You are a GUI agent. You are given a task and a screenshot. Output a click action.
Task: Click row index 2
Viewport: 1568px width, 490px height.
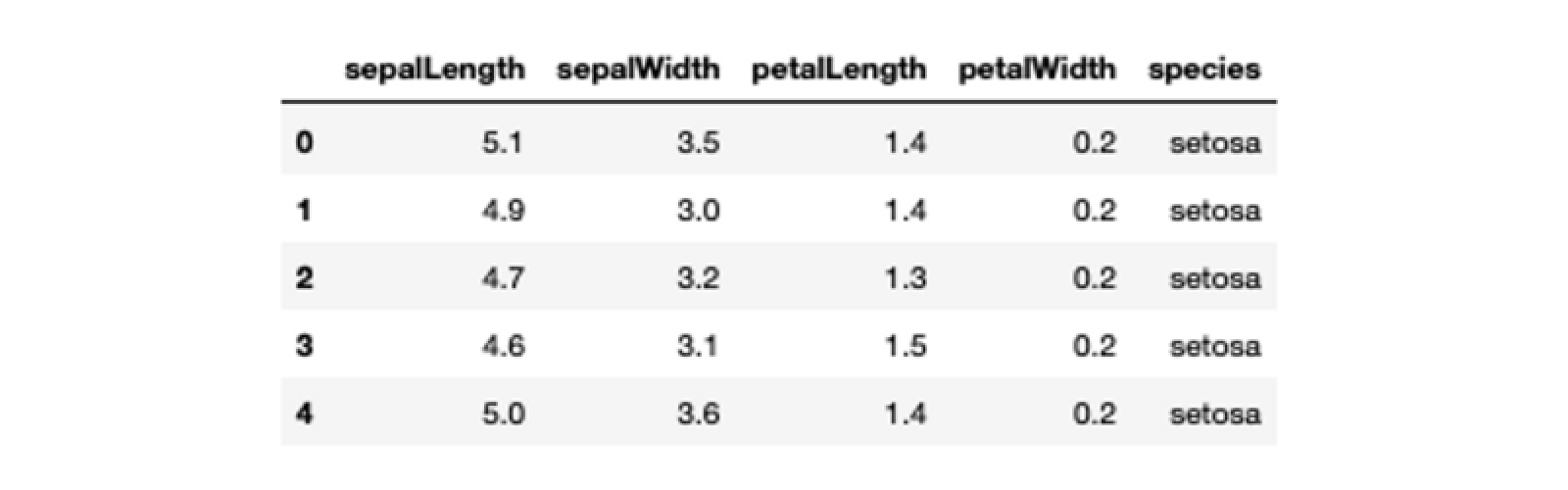pyautogui.click(x=304, y=278)
